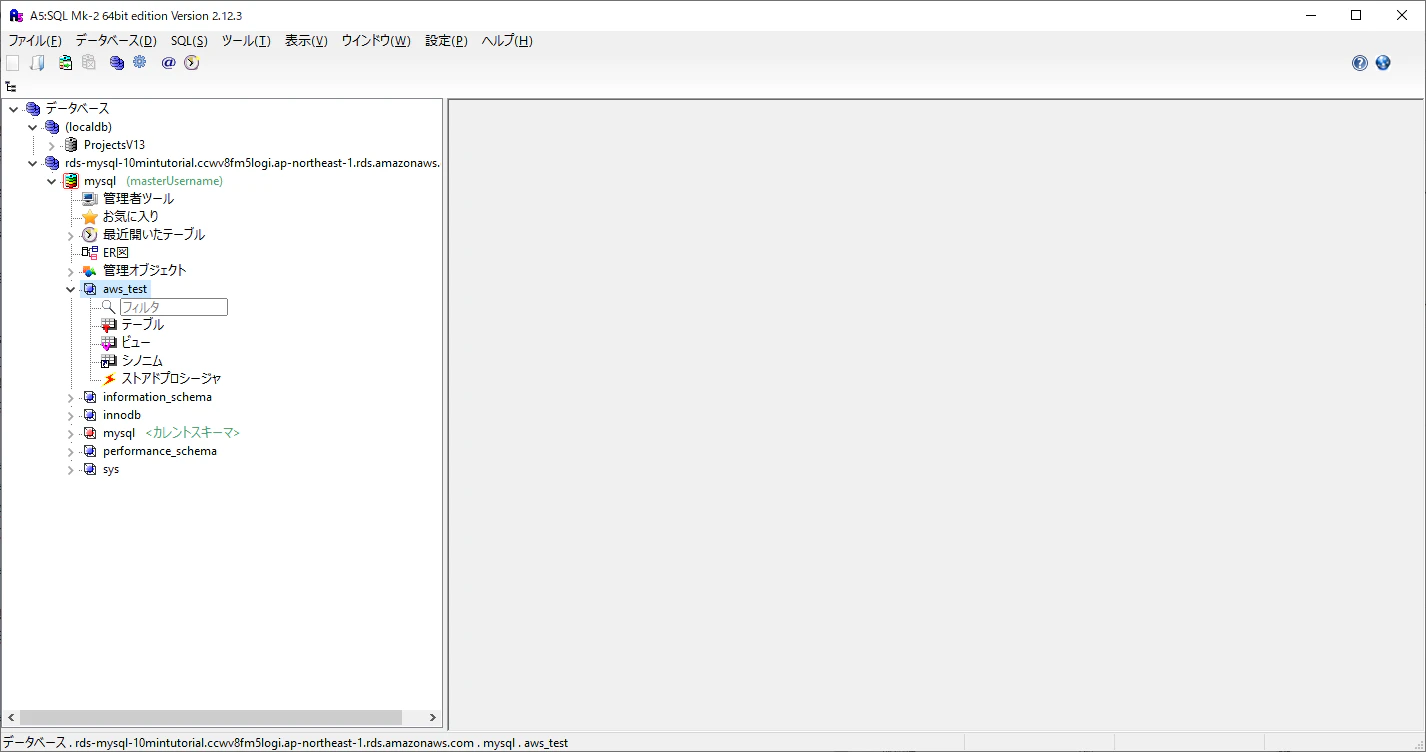Open the ツール(T) menu
The height and width of the screenshot is (752, 1426).
pos(246,41)
